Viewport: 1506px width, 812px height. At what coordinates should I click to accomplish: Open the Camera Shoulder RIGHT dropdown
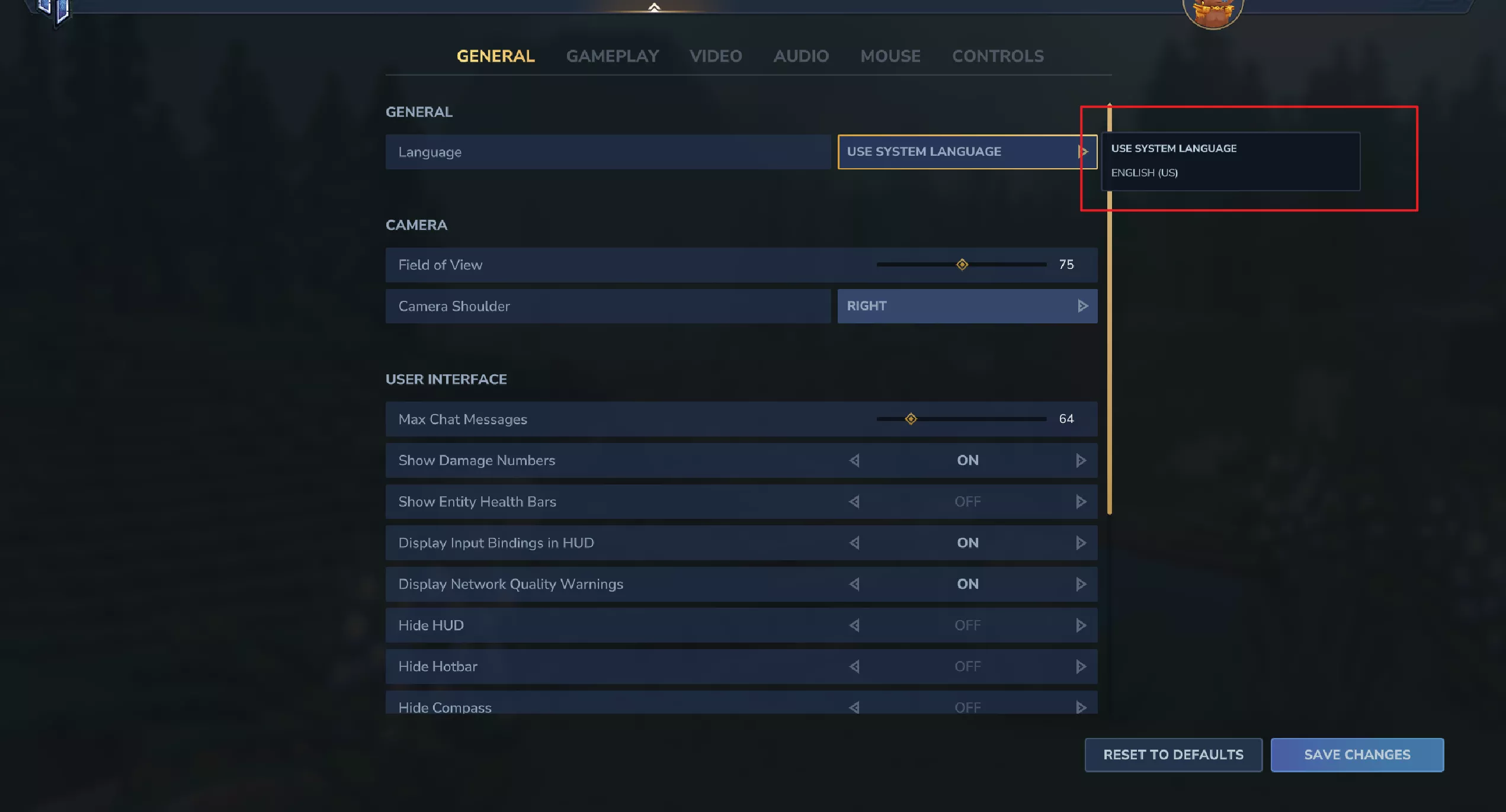[x=967, y=306]
